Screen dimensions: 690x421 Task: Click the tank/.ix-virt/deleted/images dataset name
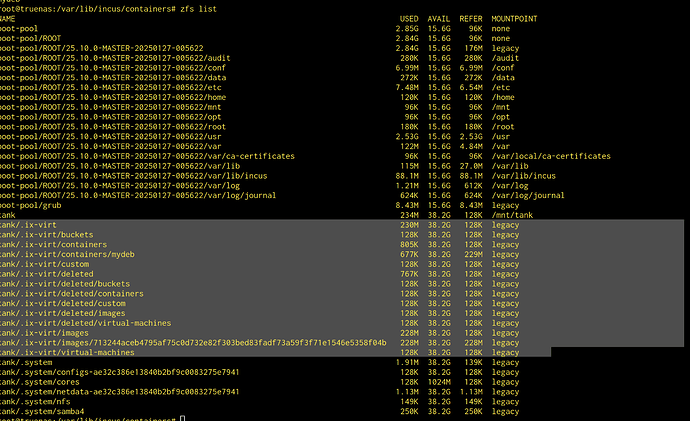click(x=62, y=313)
